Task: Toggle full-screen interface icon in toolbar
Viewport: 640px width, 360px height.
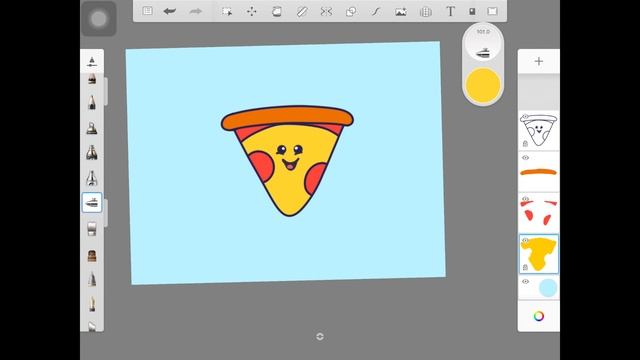Action: pyautogui.click(x=492, y=11)
